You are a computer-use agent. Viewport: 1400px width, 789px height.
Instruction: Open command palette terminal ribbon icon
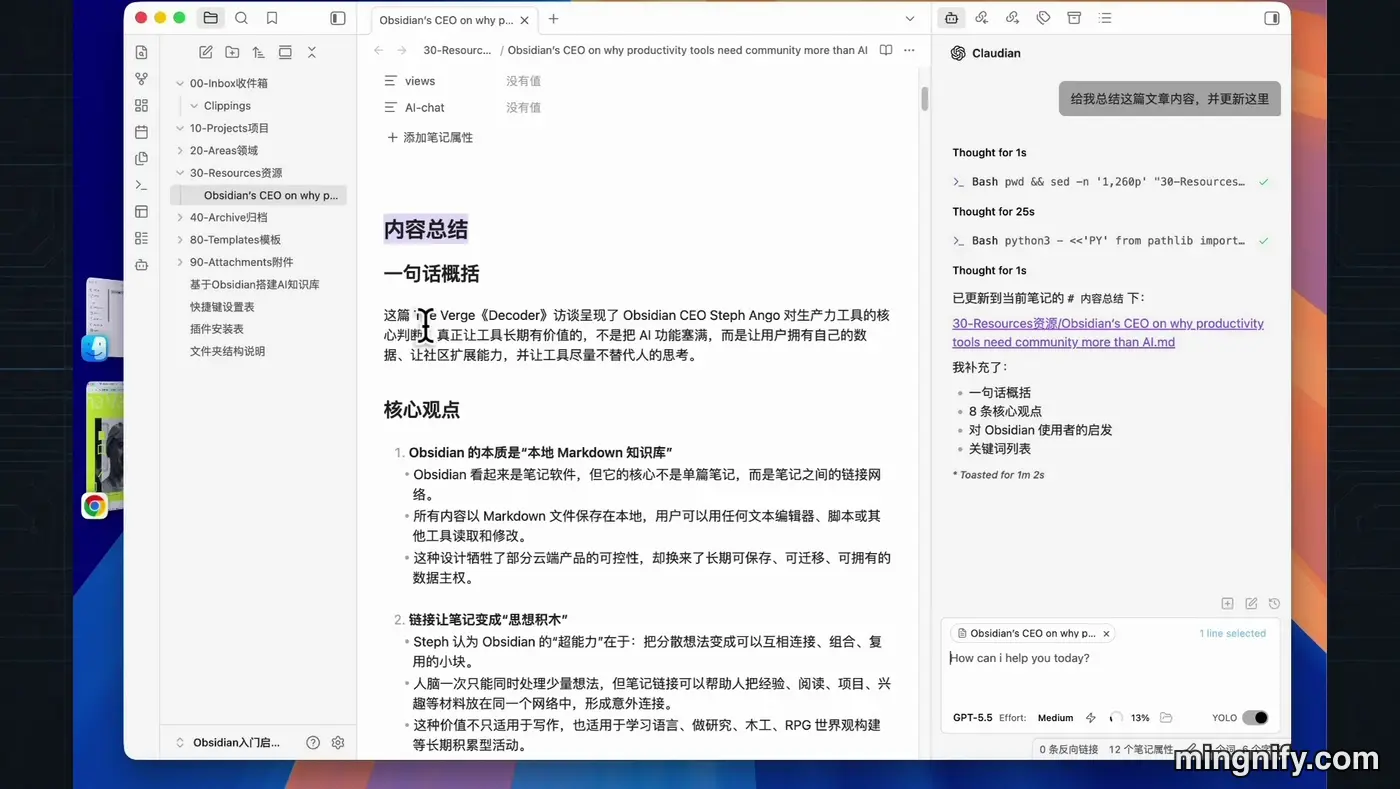[x=141, y=185]
